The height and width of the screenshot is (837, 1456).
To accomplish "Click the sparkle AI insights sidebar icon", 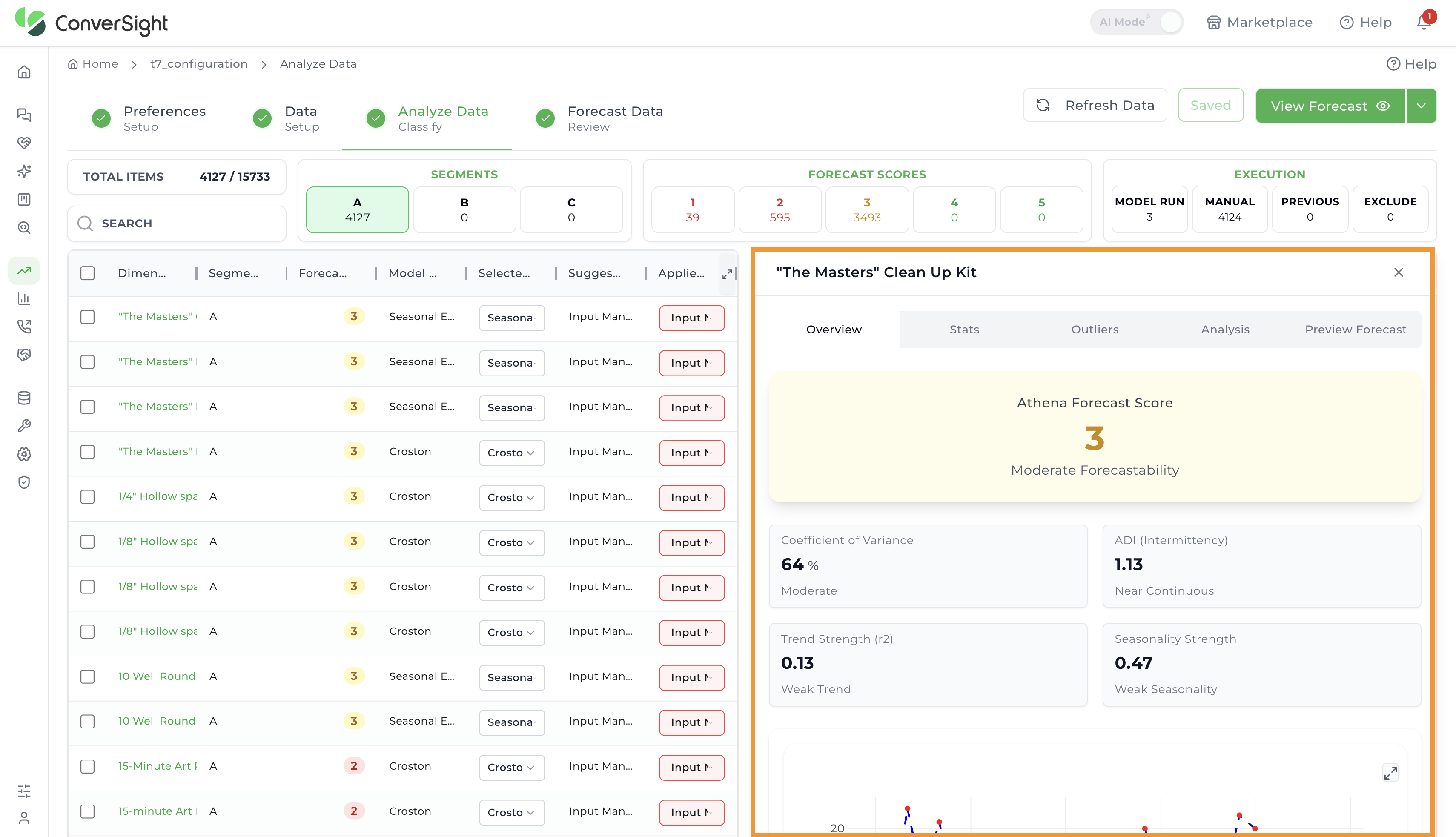I will point(24,171).
